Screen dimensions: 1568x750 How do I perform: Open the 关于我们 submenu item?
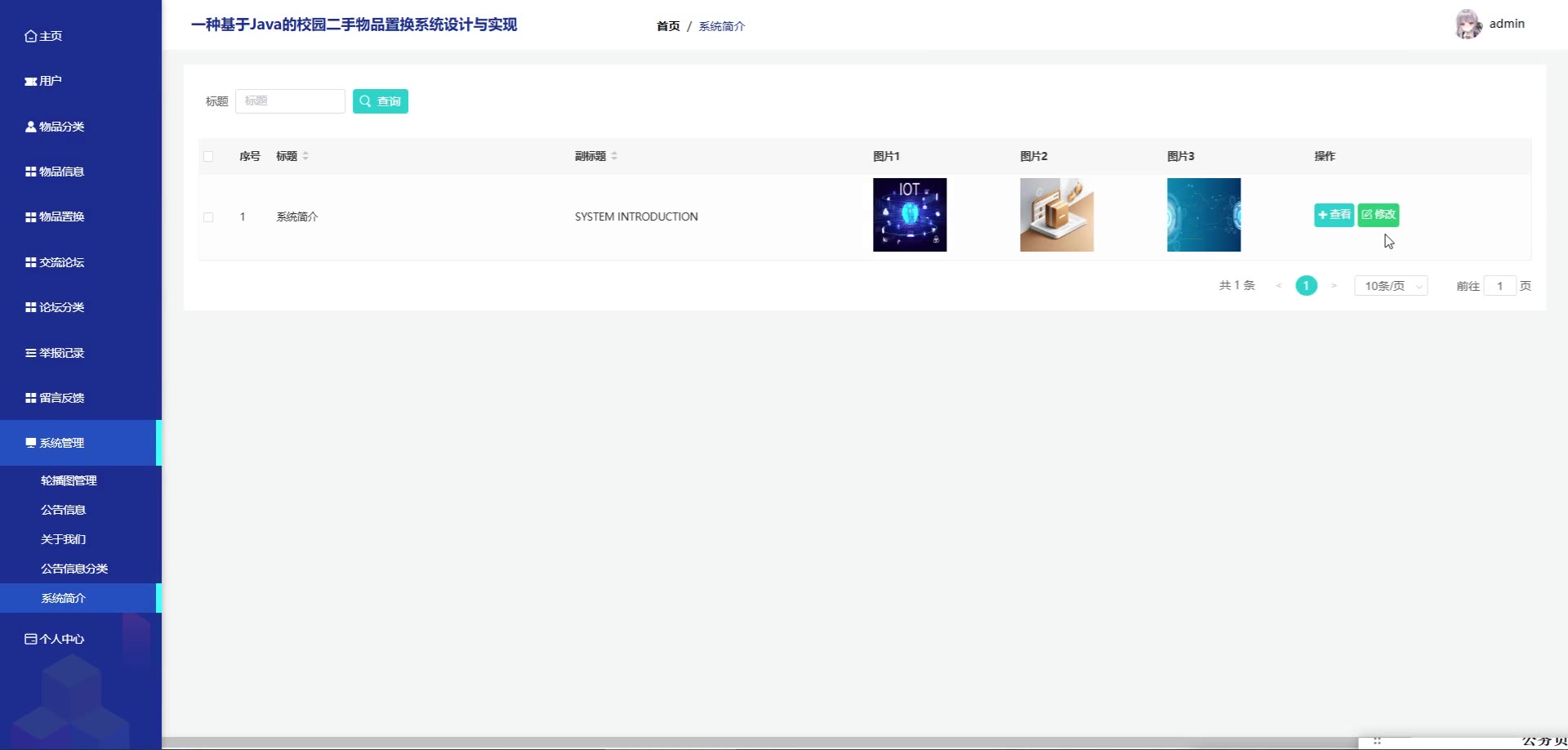[x=81, y=539]
